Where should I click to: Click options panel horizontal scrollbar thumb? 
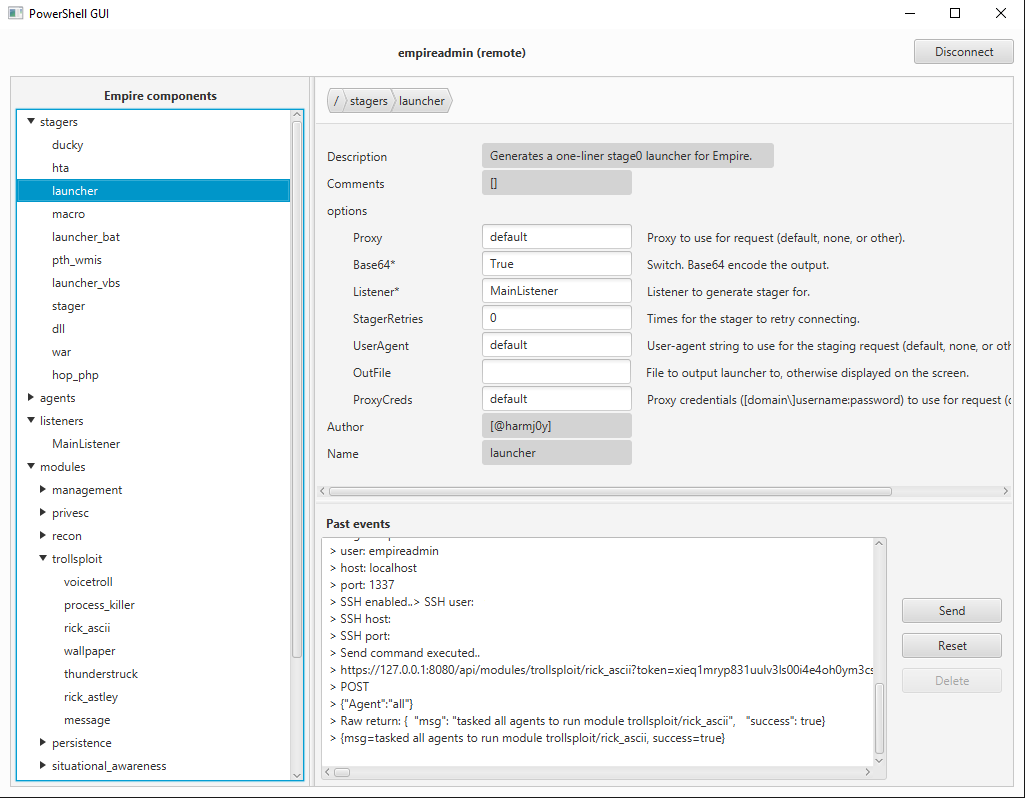coord(610,491)
